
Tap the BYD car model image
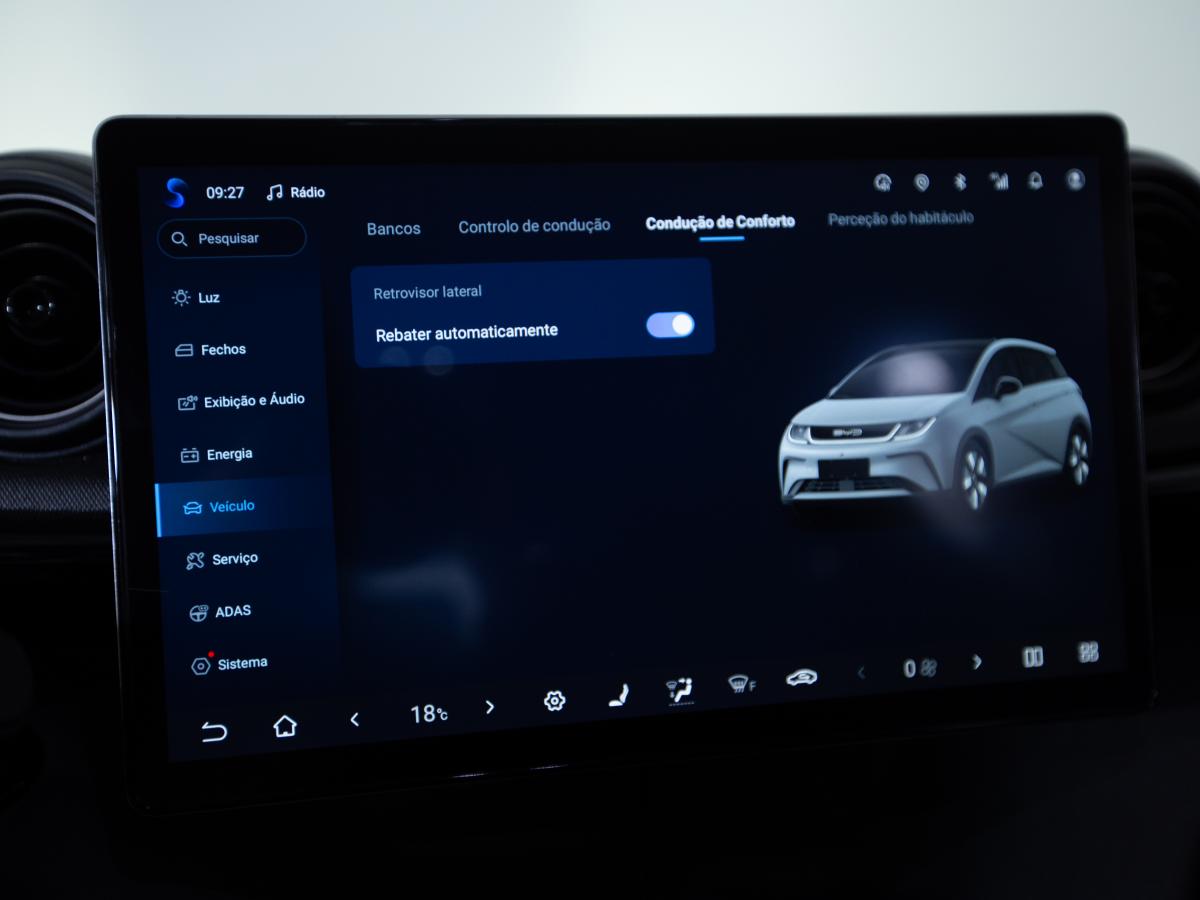[x=936, y=424]
